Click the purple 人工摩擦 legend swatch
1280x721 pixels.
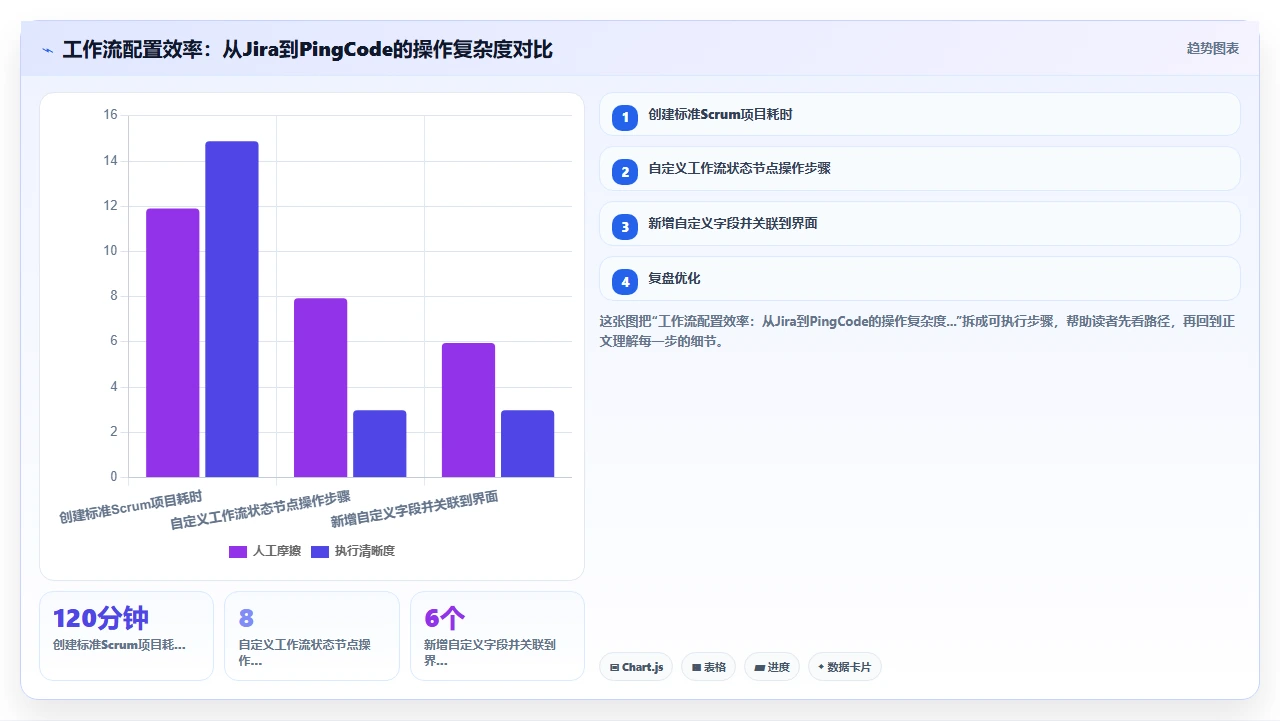[x=238, y=552]
